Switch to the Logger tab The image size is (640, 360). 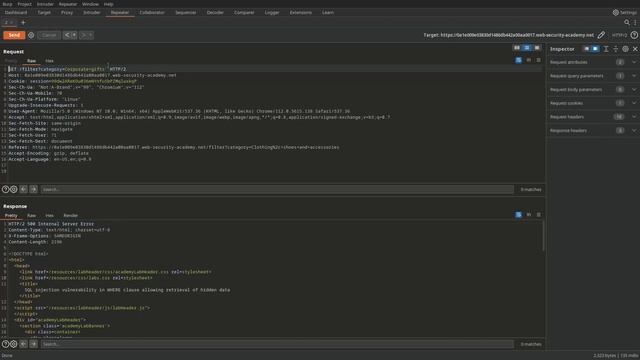[x=272, y=13]
